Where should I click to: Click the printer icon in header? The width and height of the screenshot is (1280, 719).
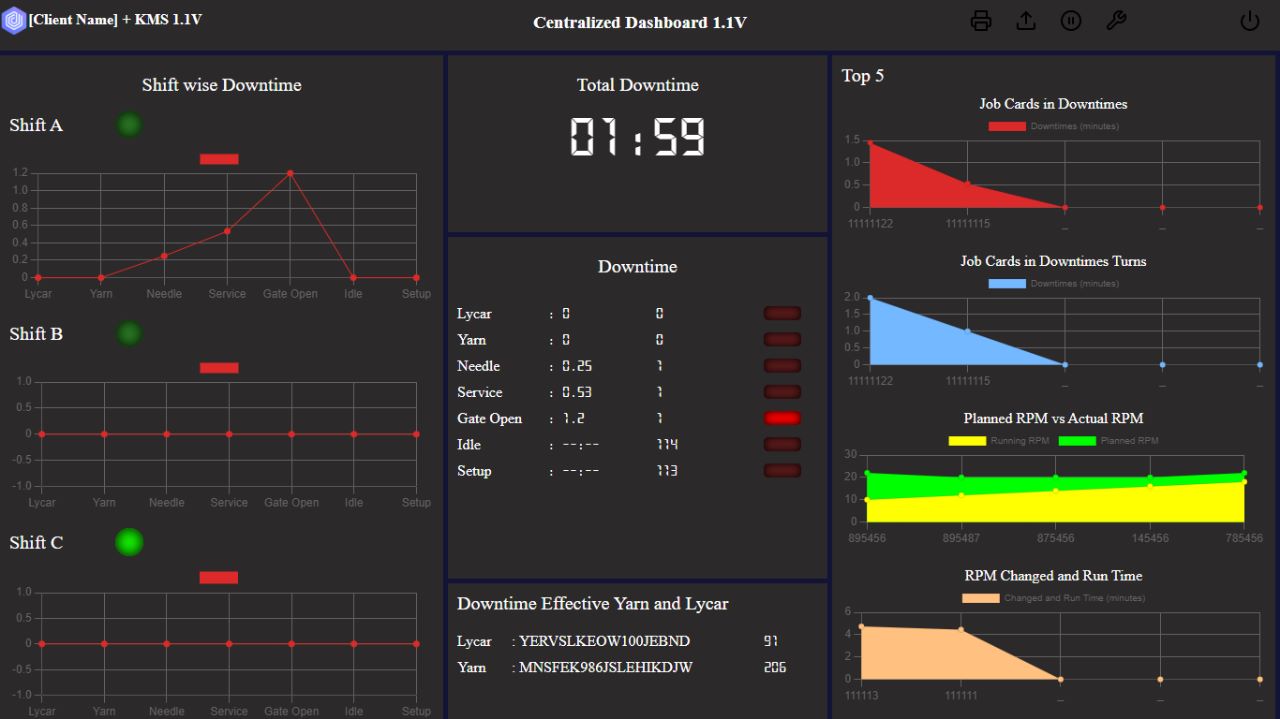click(981, 21)
